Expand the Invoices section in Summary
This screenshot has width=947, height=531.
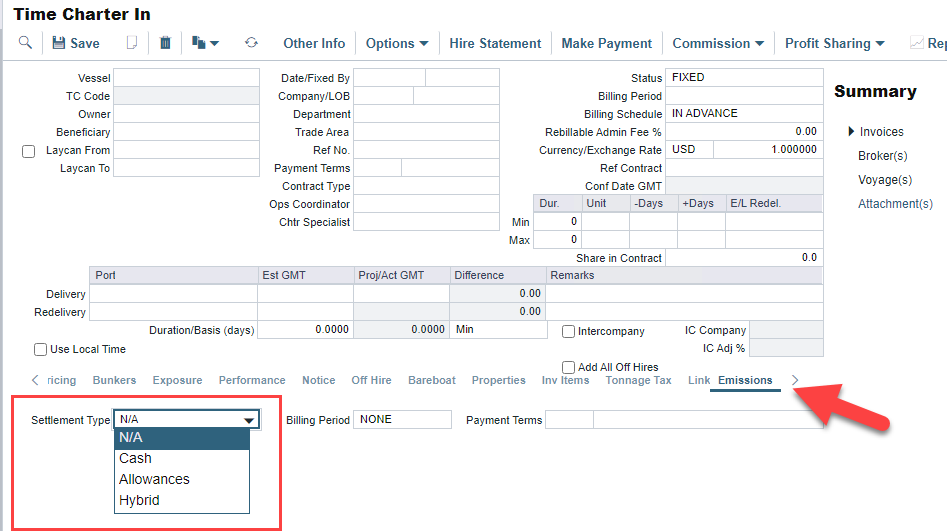pyautogui.click(x=853, y=132)
